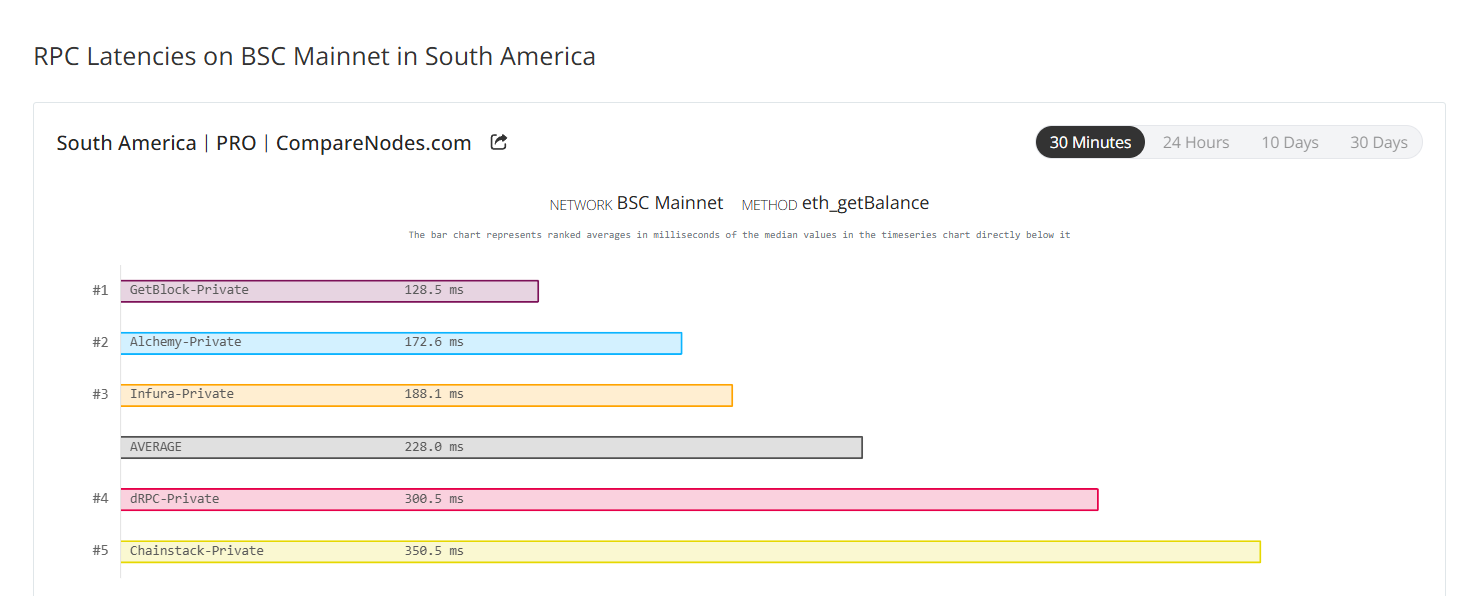
Task: Switch to the 10 Days range
Action: [x=1290, y=142]
